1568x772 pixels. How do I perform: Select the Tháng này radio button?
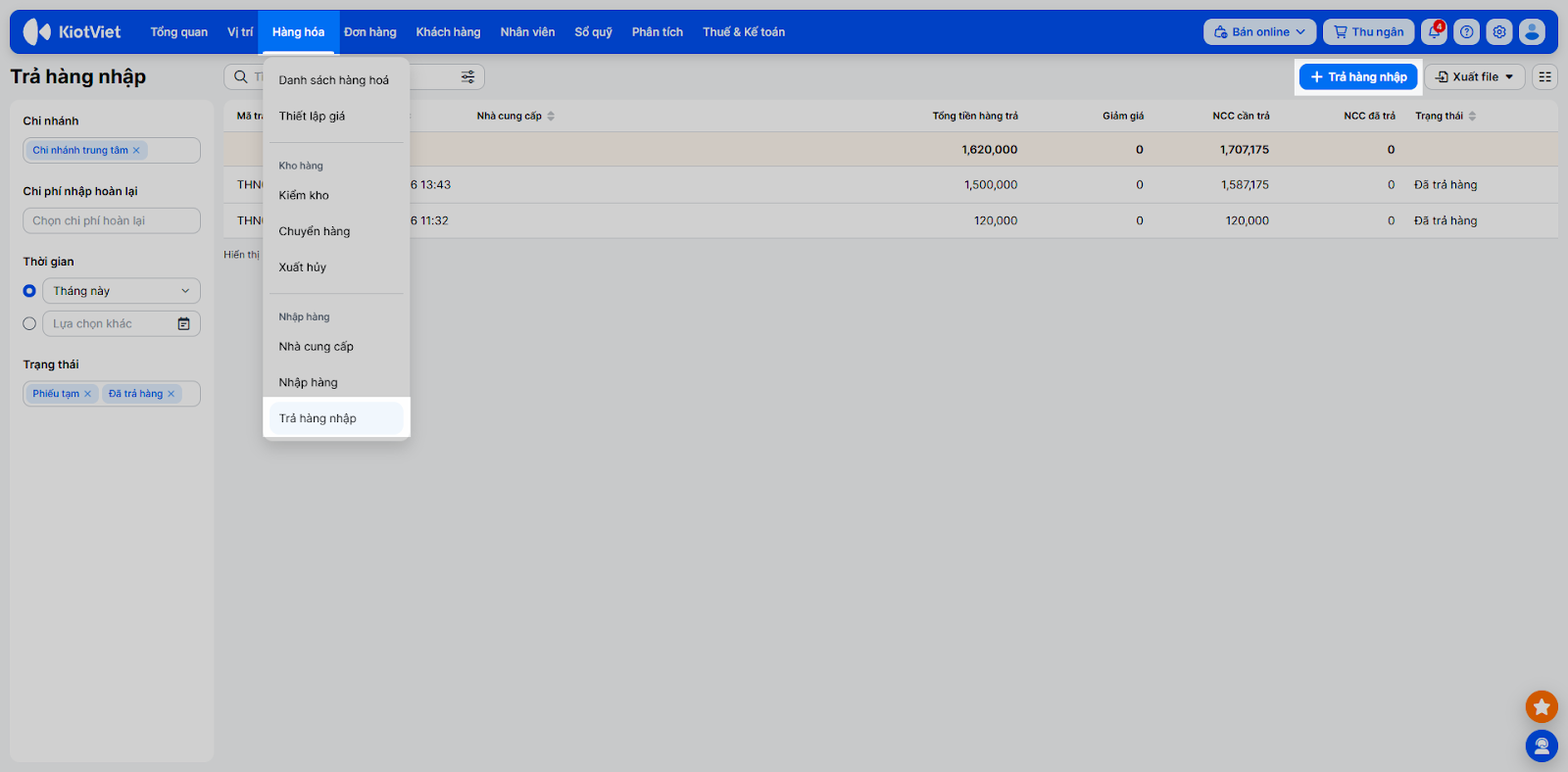(x=29, y=291)
